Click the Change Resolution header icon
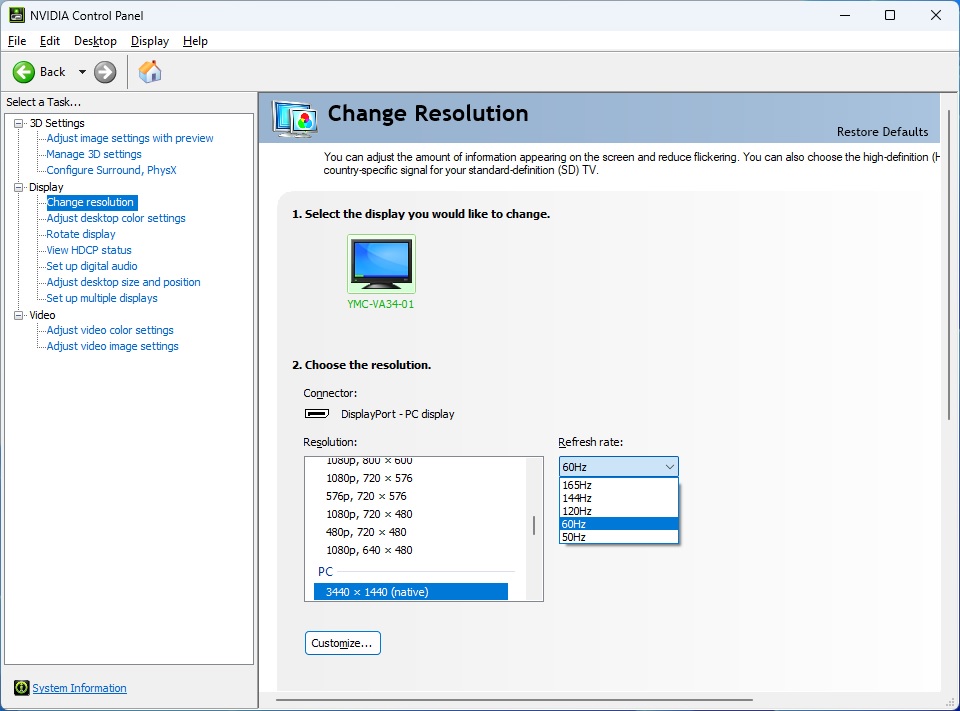This screenshot has width=960, height=711. (x=296, y=118)
